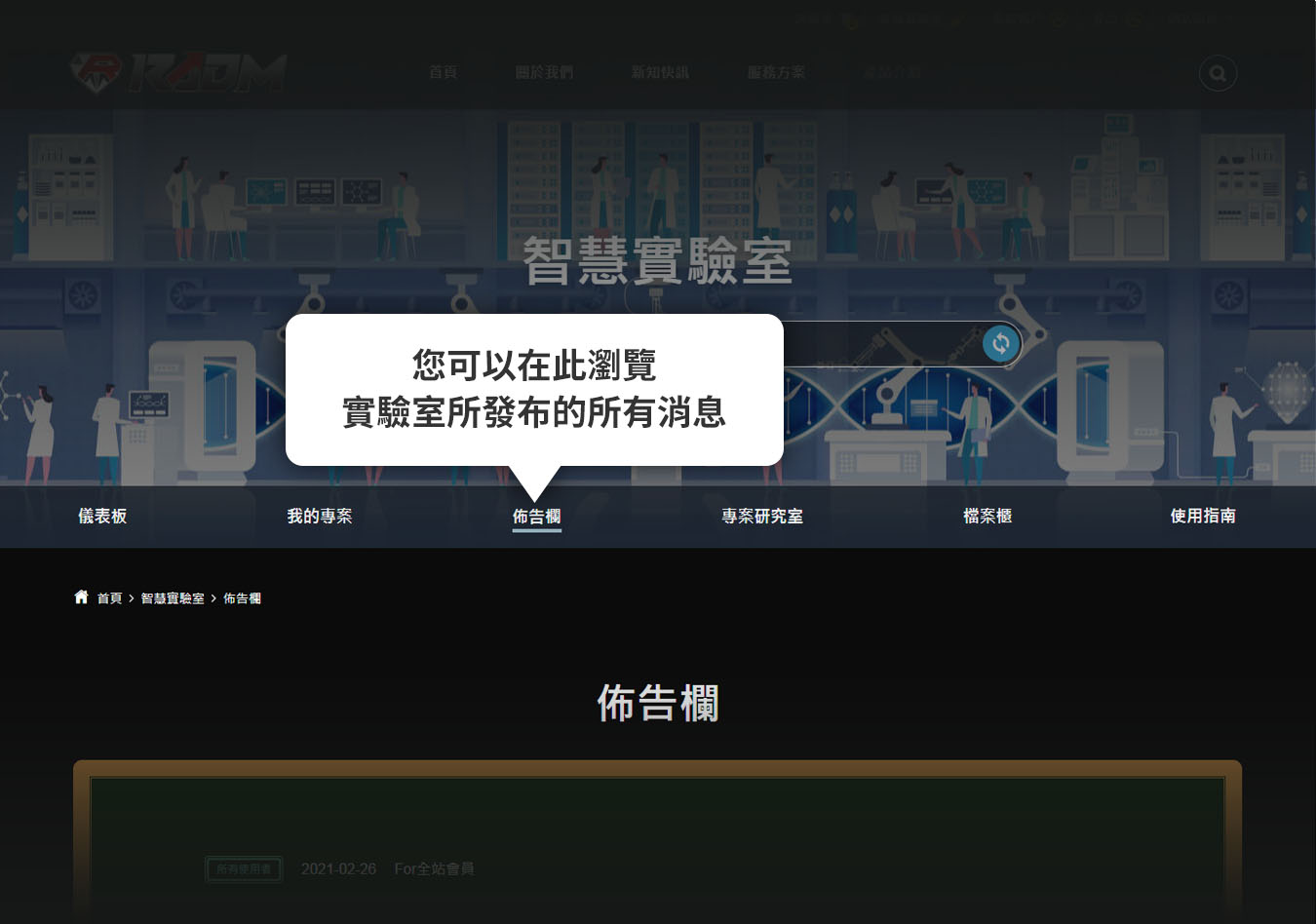
Task: Click the white tooltip about browsing messages
Action: tap(534, 390)
